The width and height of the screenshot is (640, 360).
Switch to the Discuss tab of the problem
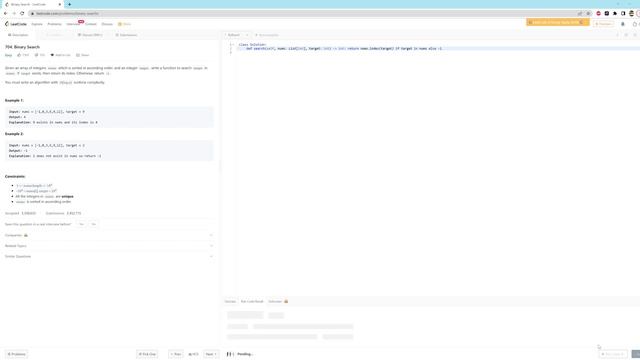pos(90,35)
